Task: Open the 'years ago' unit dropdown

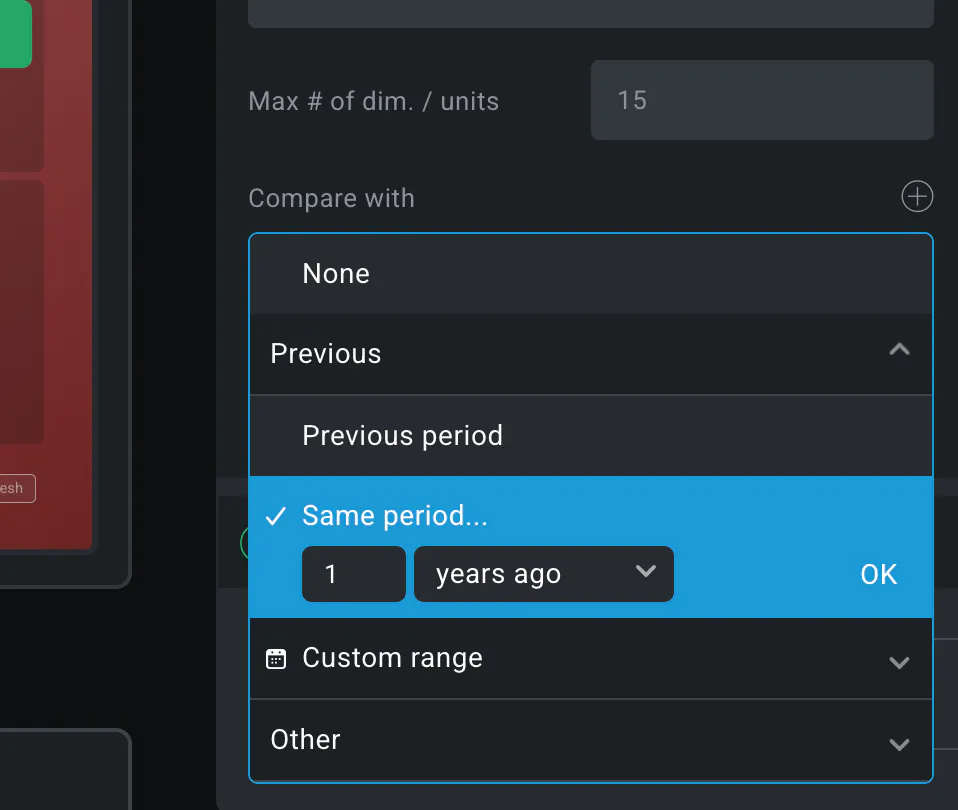Action: coord(543,574)
